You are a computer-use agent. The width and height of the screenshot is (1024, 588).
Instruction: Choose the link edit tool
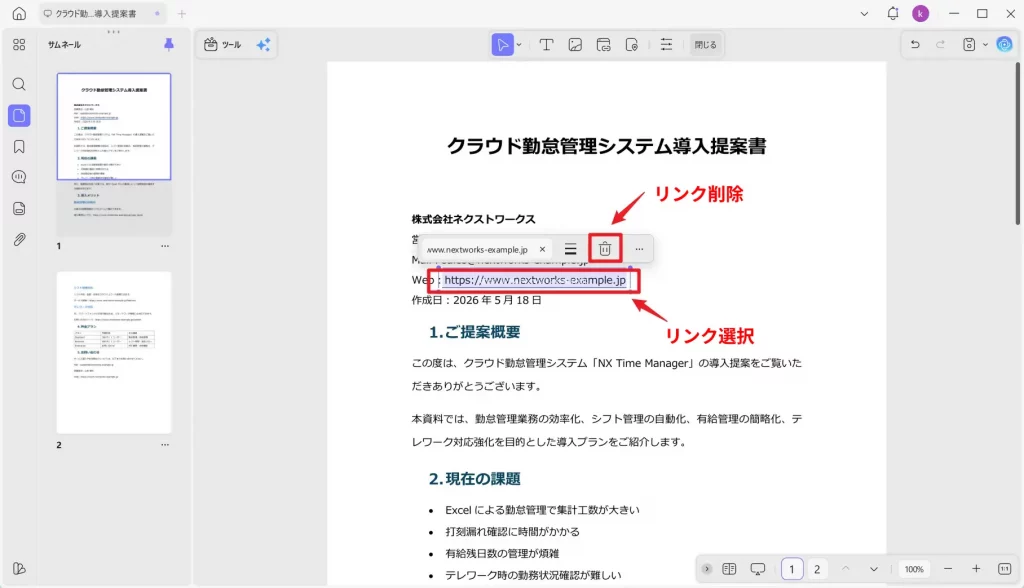pos(603,44)
